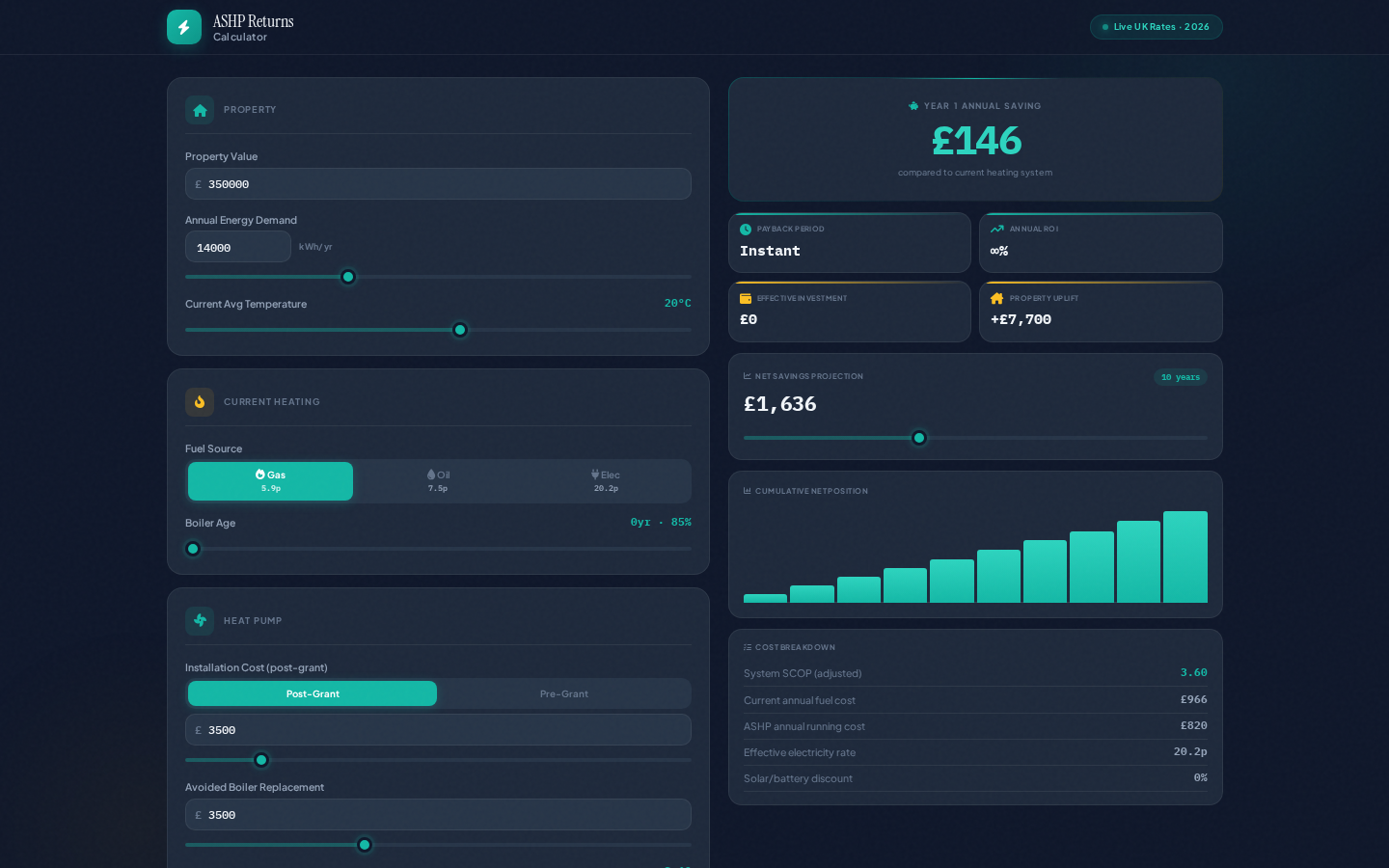The width and height of the screenshot is (1389, 868).
Task: Click the house icon on the Property panel
Action: (x=200, y=110)
